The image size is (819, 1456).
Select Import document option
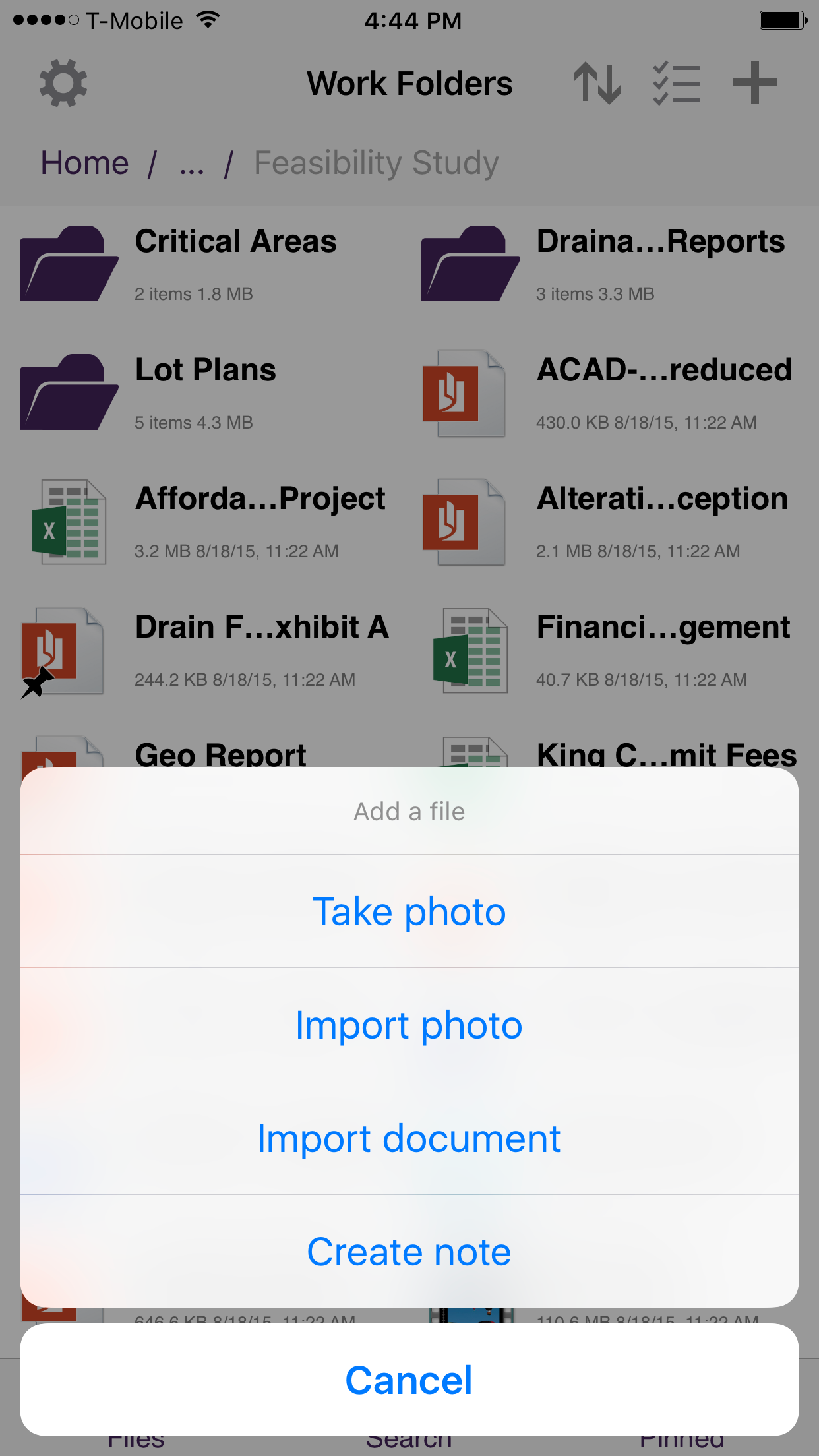(x=409, y=1138)
